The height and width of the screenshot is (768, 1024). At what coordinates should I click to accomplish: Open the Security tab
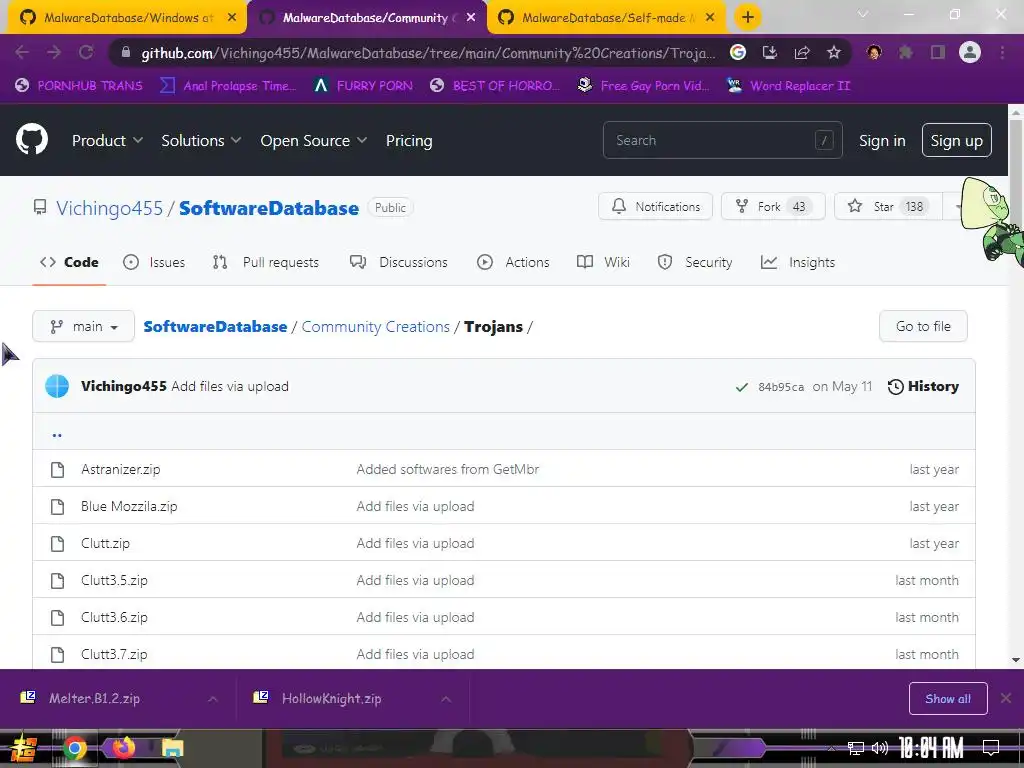tap(695, 263)
